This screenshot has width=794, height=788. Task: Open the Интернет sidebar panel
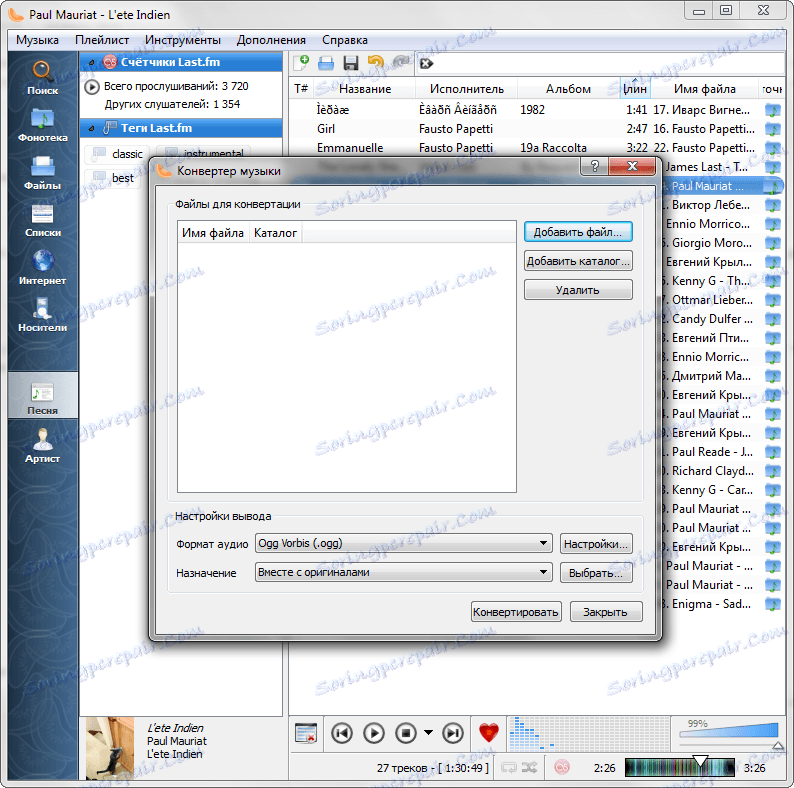(43, 268)
